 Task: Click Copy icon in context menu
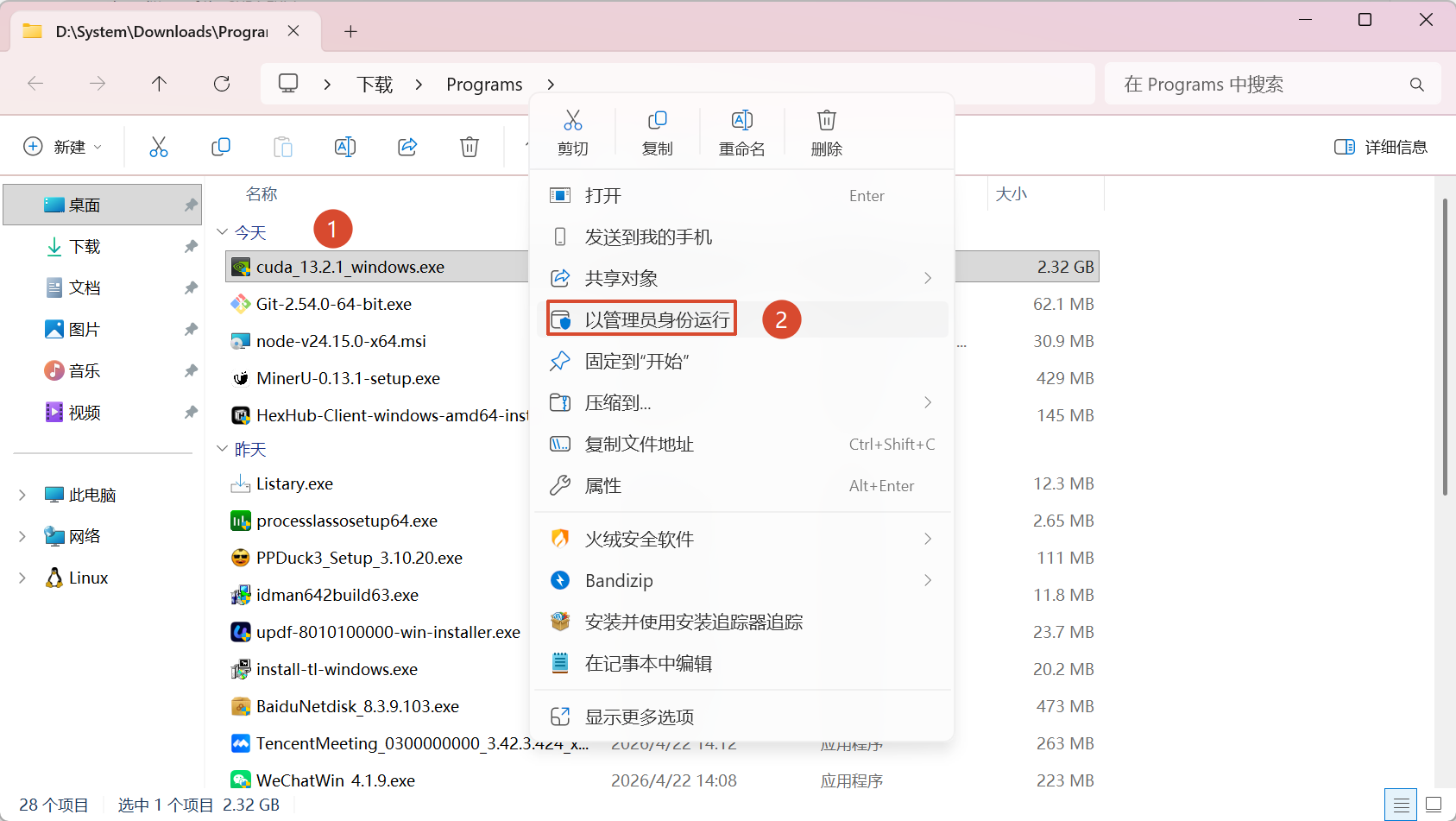pyautogui.click(x=657, y=132)
